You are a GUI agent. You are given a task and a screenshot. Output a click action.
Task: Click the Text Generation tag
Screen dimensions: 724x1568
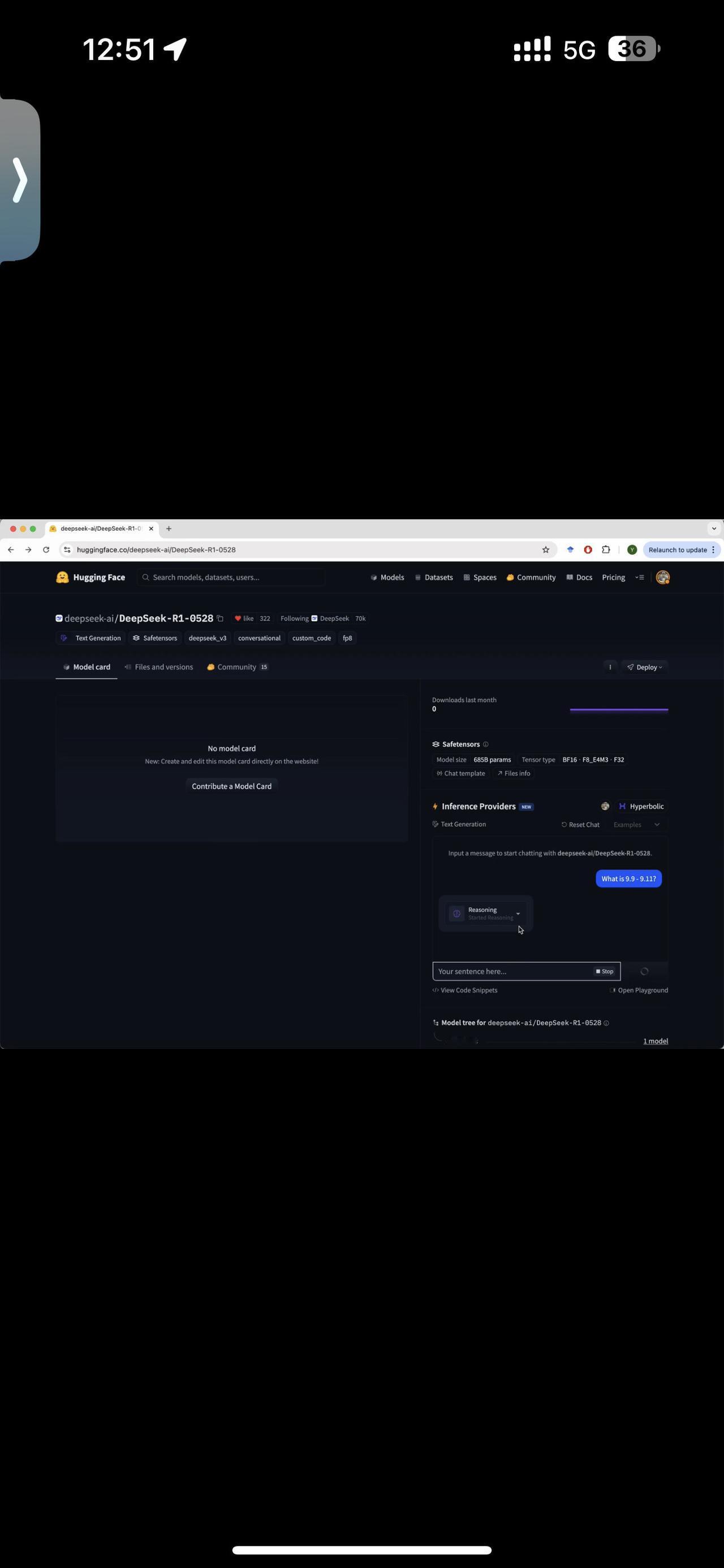click(91, 639)
